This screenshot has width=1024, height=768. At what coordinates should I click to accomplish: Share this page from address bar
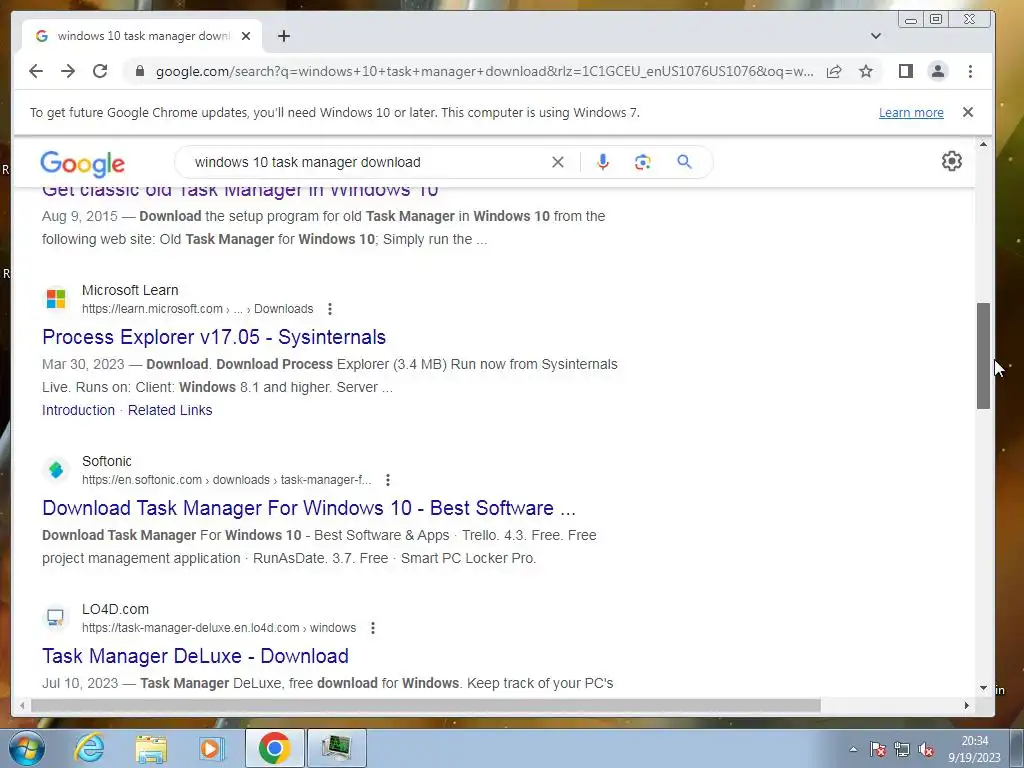tap(834, 71)
